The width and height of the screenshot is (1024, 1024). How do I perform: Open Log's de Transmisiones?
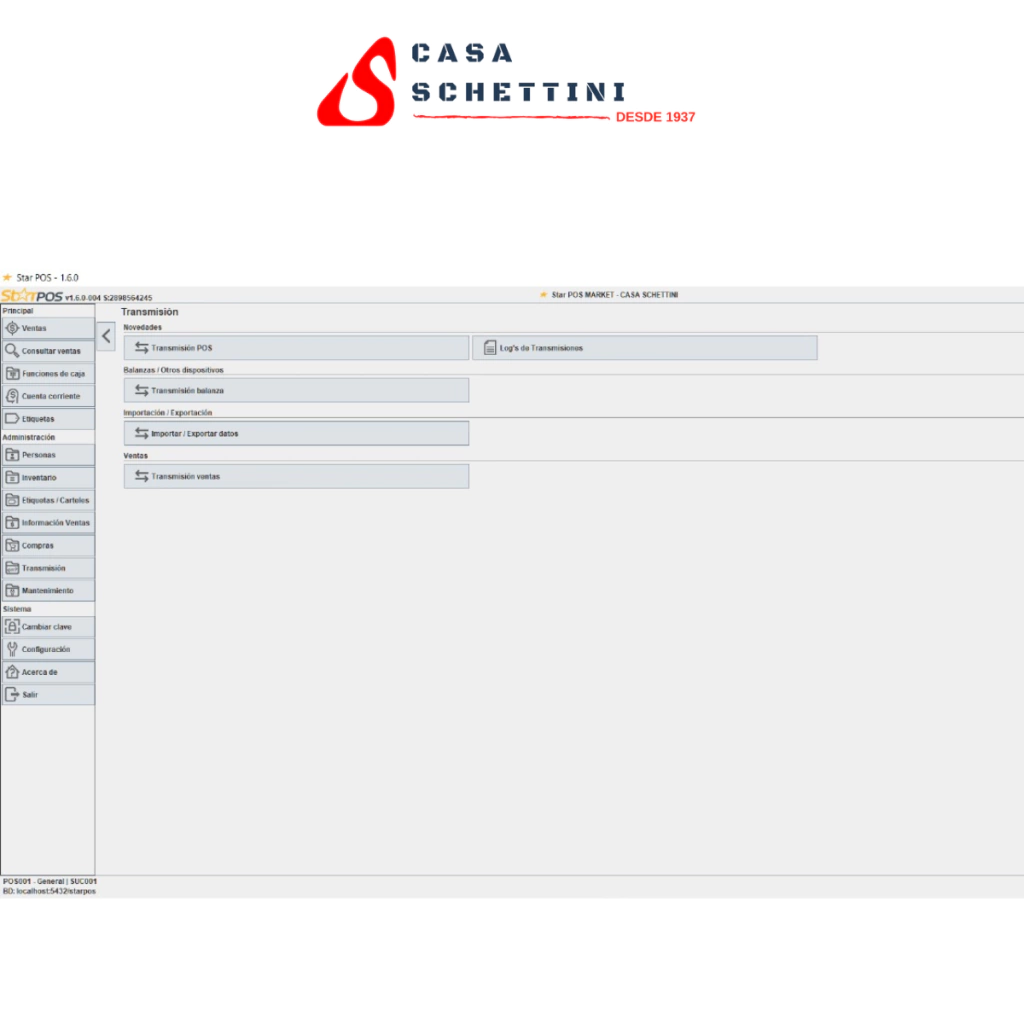[x=644, y=348]
